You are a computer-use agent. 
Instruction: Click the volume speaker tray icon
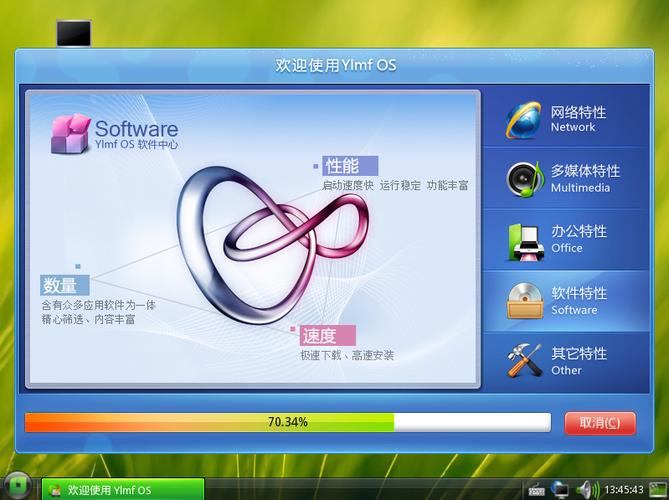pos(588,489)
